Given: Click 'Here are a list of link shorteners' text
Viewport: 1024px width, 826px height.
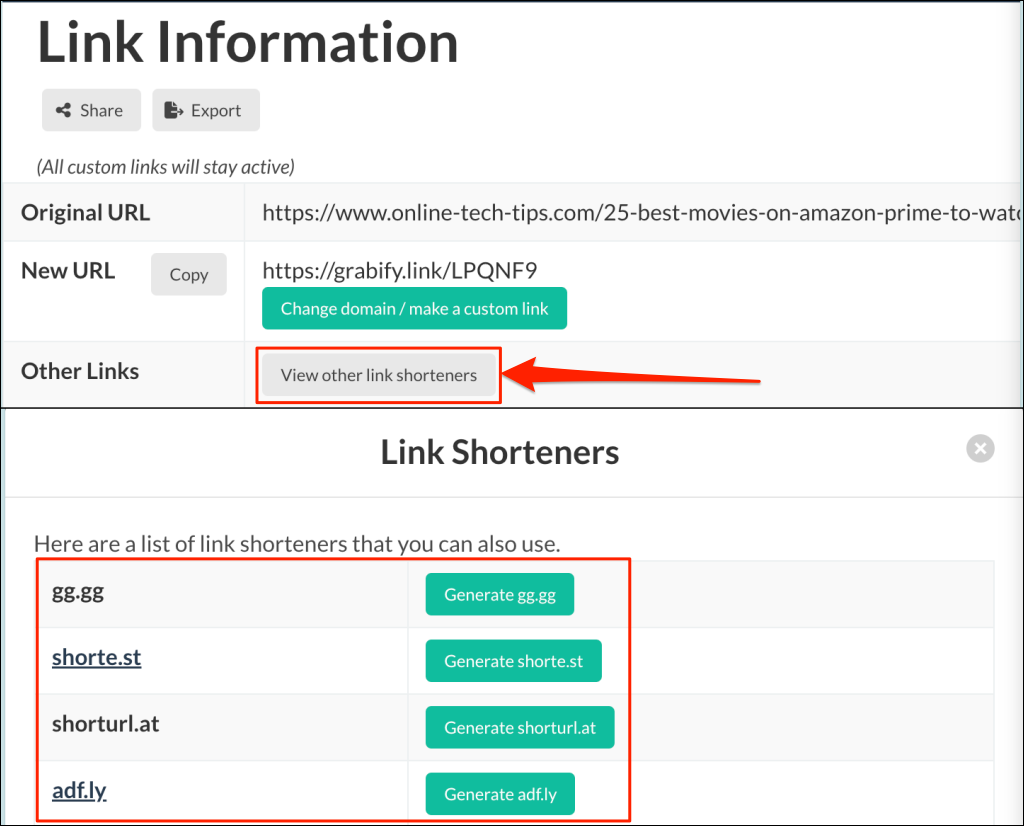Looking at the screenshot, I should coord(297,544).
